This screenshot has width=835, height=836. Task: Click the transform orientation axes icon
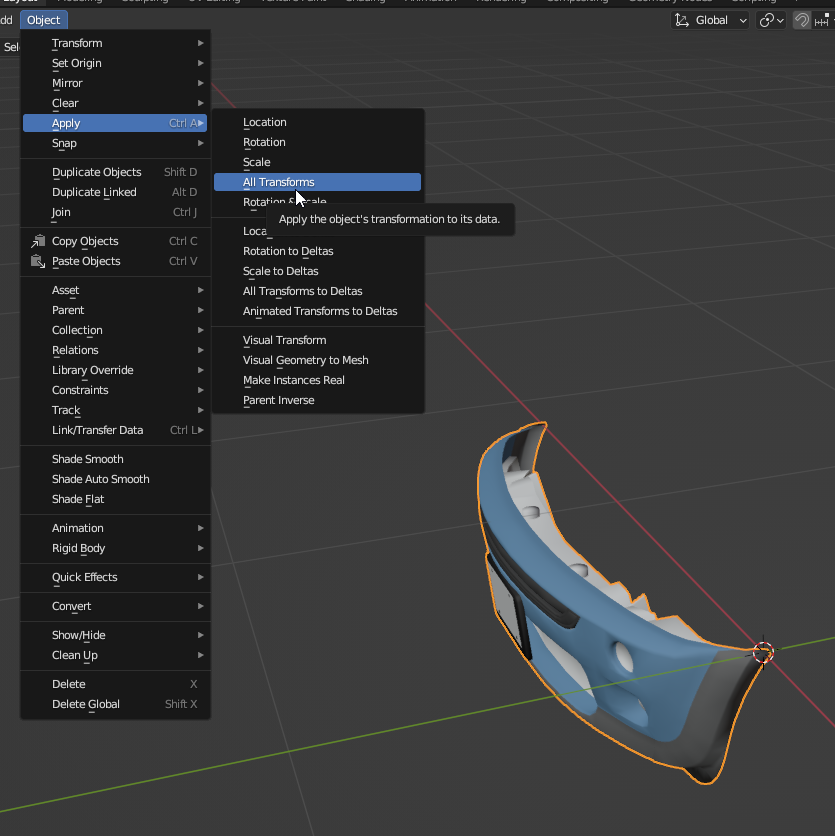[x=682, y=20]
